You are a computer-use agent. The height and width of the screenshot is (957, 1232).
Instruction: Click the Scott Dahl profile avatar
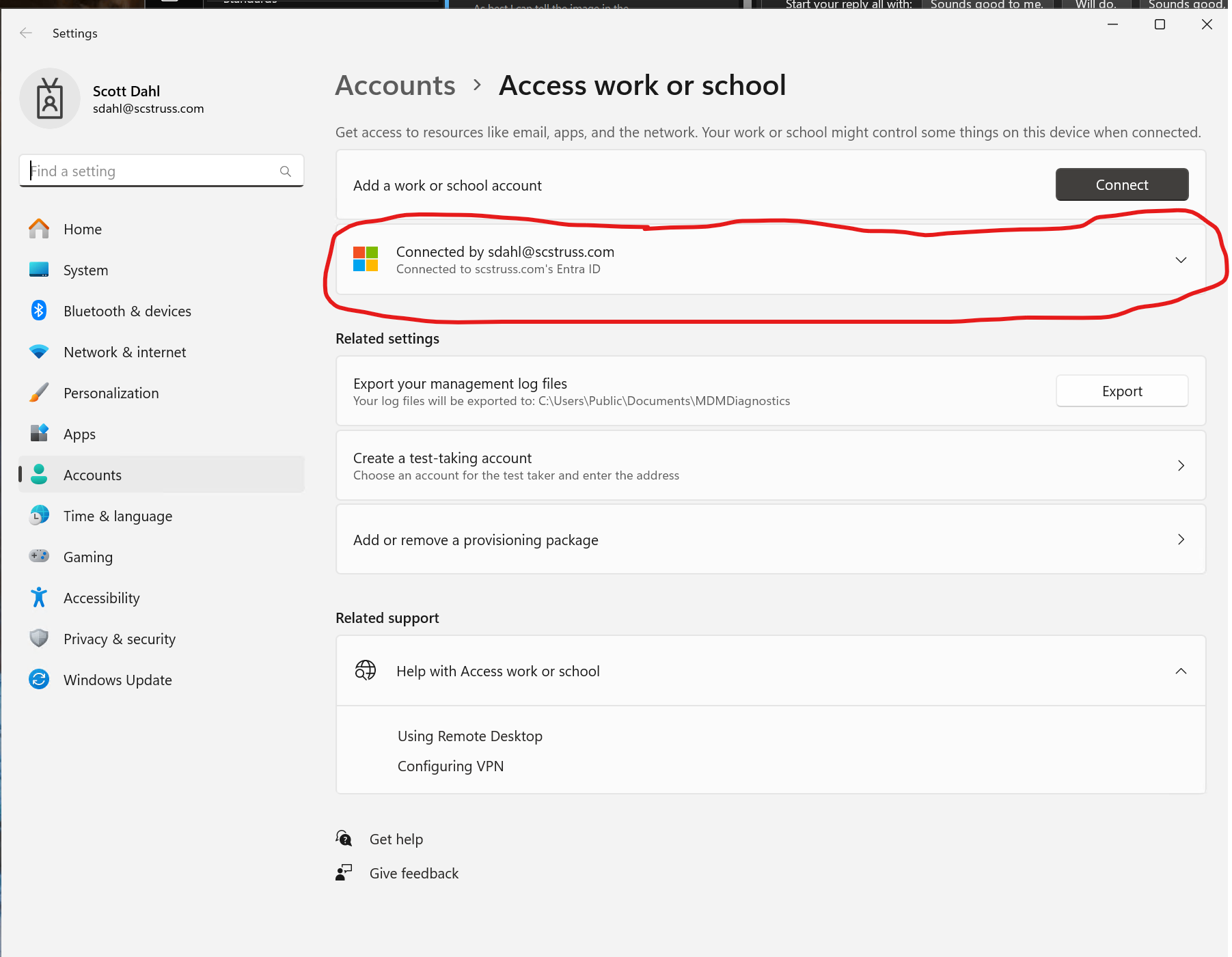(x=50, y=98)
